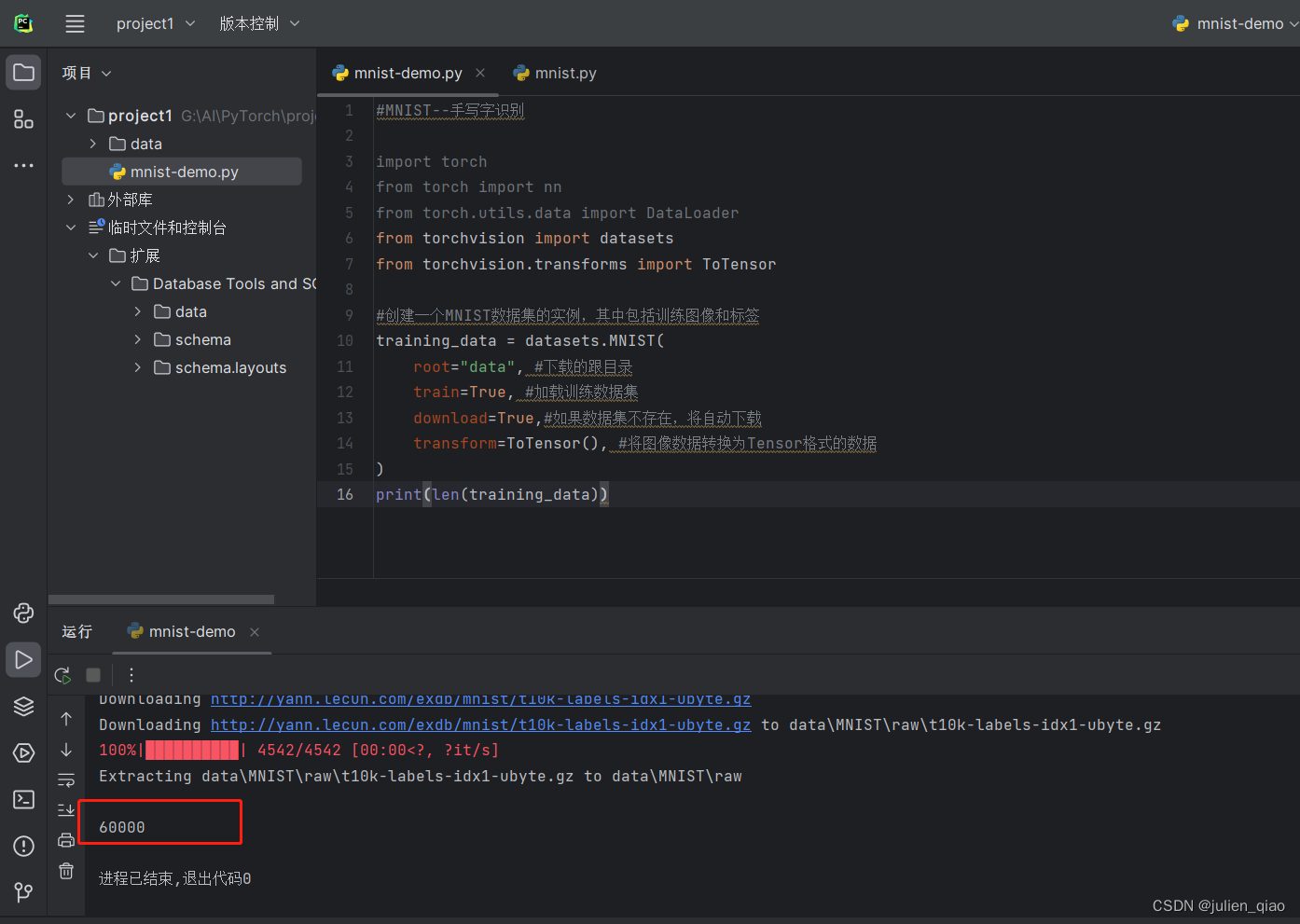Open the mnist-demo run configuration dropdown
1300x924 pixels.
coord(1235,23)
